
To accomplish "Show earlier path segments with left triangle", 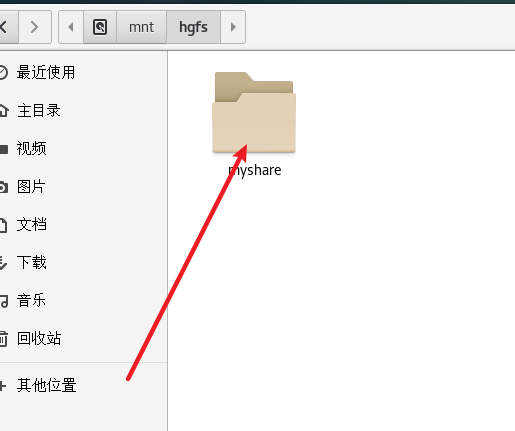I will [x=71, y=27].
